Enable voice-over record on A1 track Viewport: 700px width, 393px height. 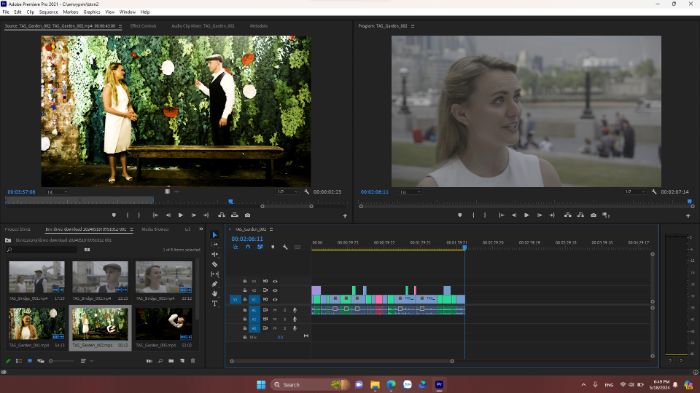click(295, 310)
